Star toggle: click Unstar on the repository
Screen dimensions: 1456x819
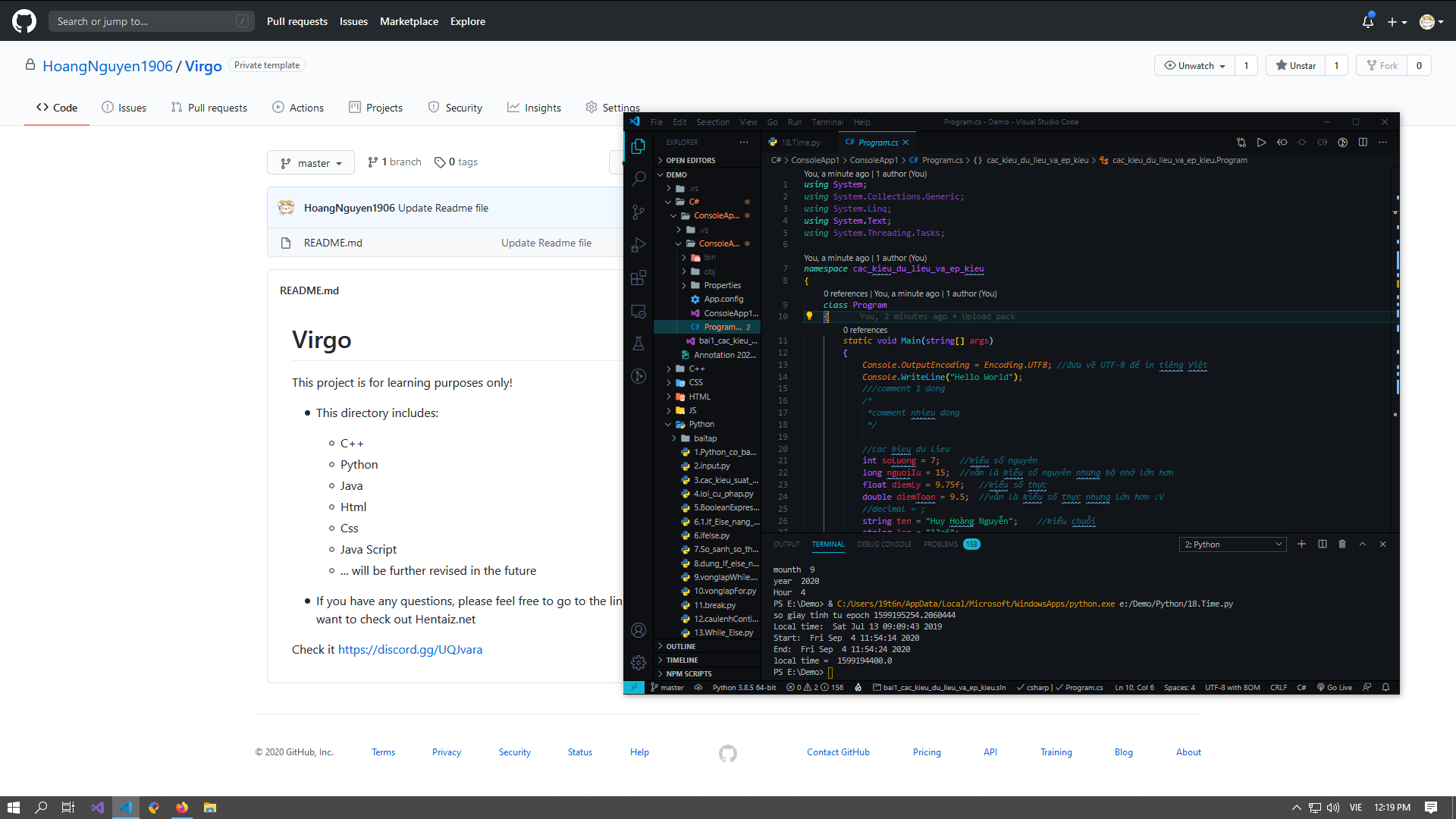tap(1296, 65)
